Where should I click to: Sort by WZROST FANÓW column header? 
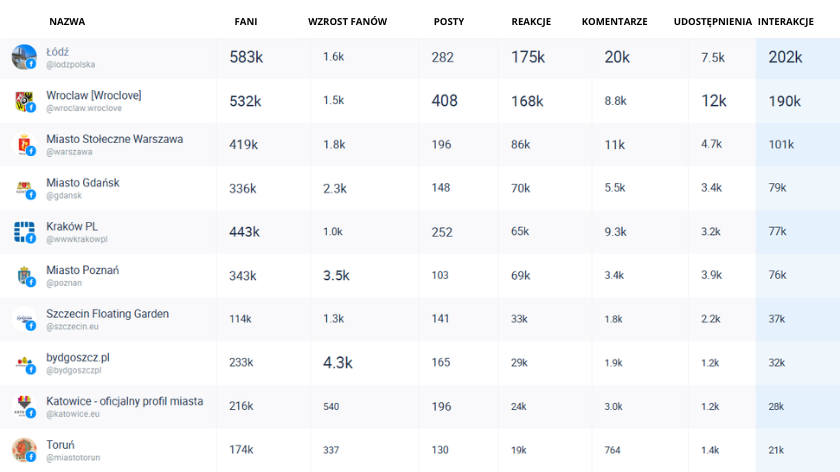[x=347, y=22]
